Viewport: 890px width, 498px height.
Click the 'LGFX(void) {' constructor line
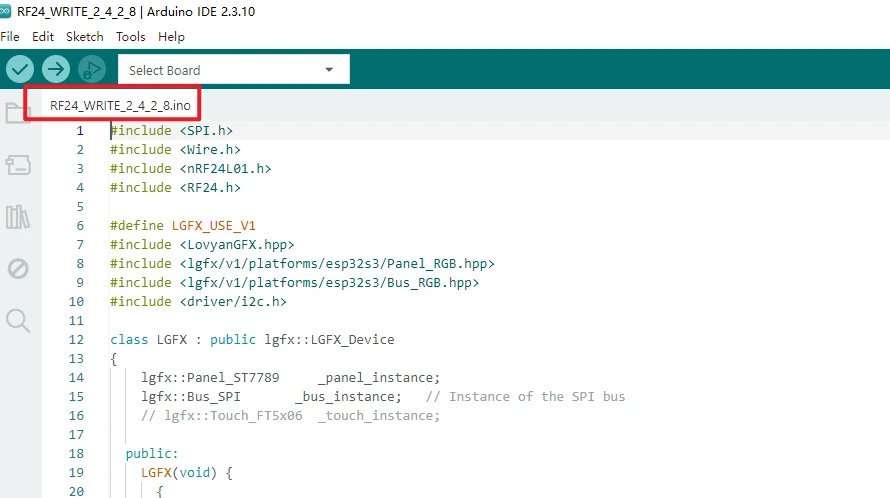(187, 472)
